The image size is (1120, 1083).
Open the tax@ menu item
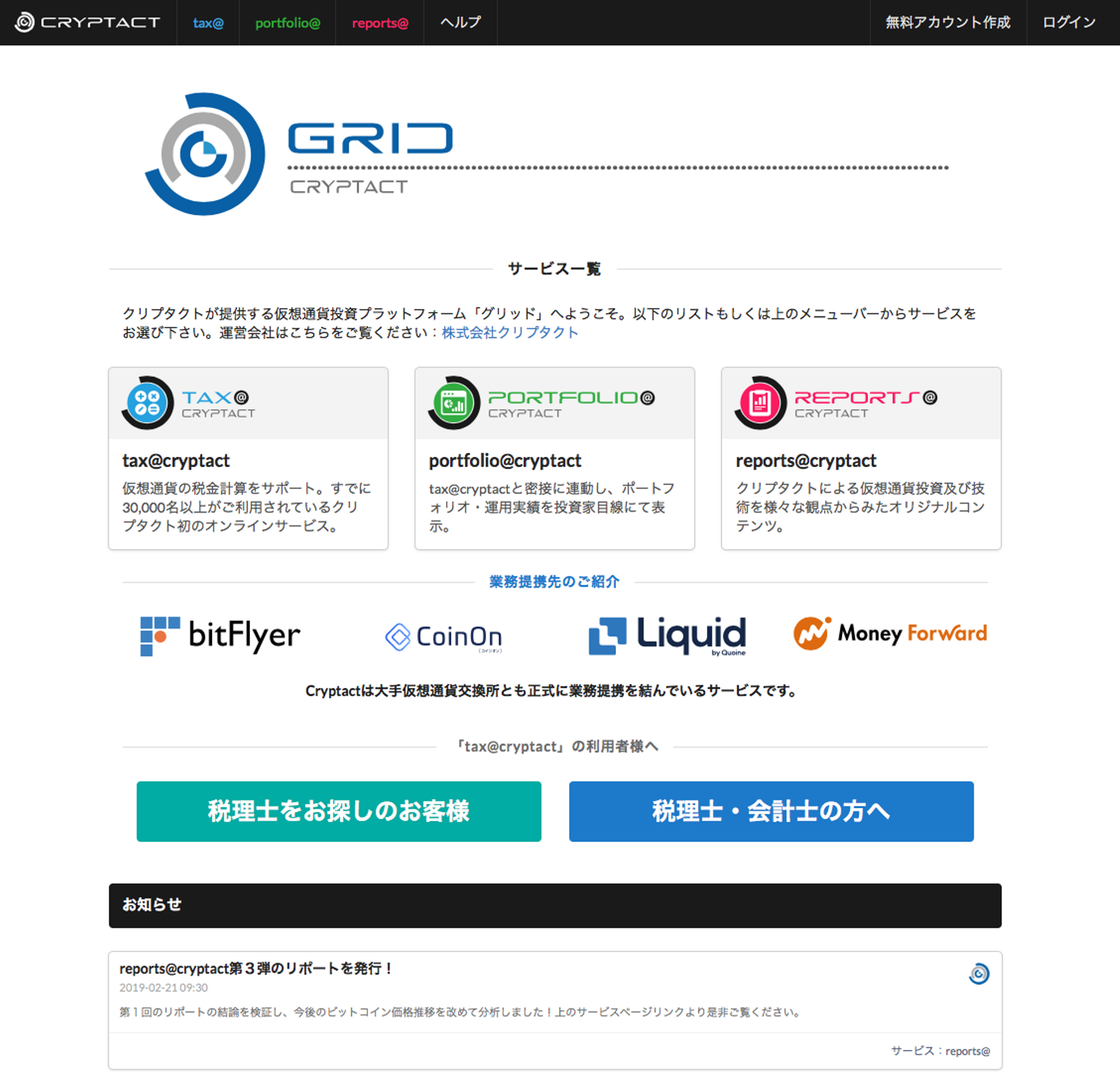pyautogui.click(x=208, y=23)
